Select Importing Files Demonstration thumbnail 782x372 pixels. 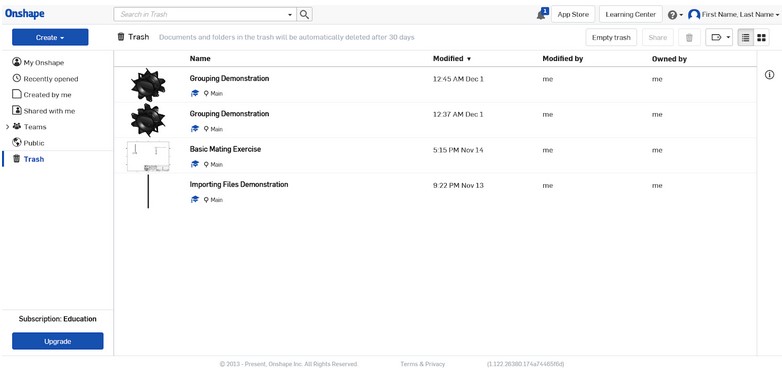pos(148,191)
